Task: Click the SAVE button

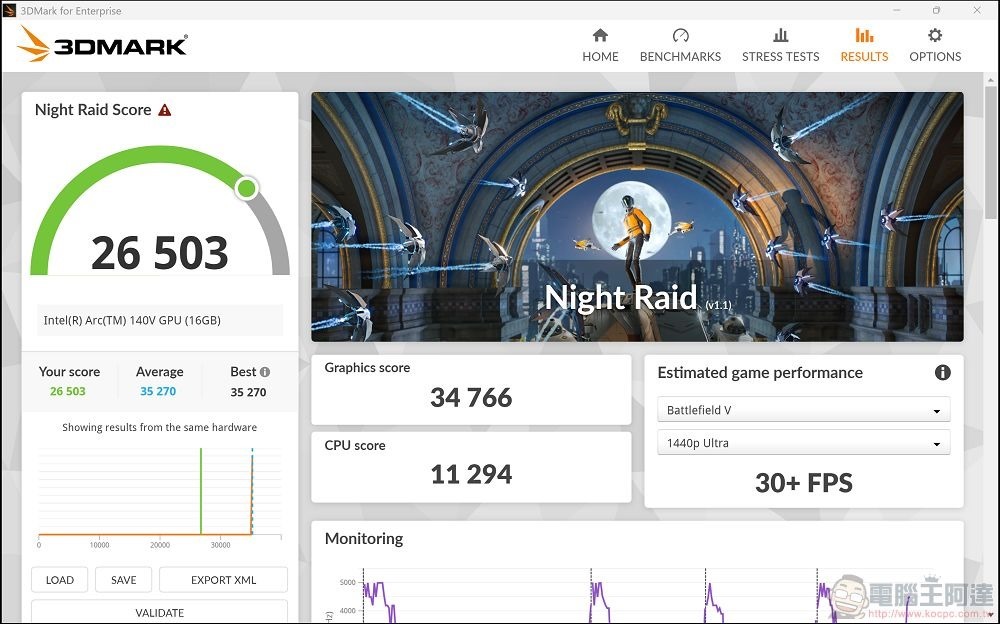Action: coord(124,580)
